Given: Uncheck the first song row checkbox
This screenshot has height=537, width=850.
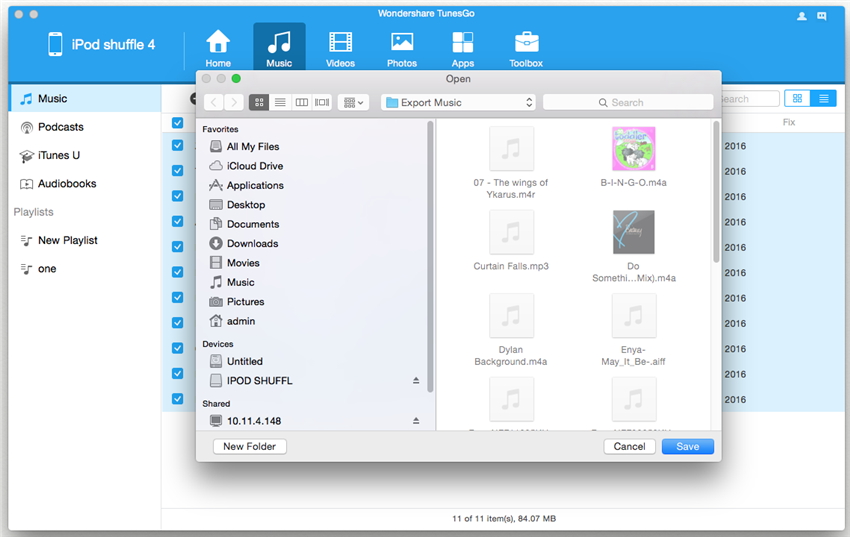Looking at the screenshot, I should (x=177, y=145).
